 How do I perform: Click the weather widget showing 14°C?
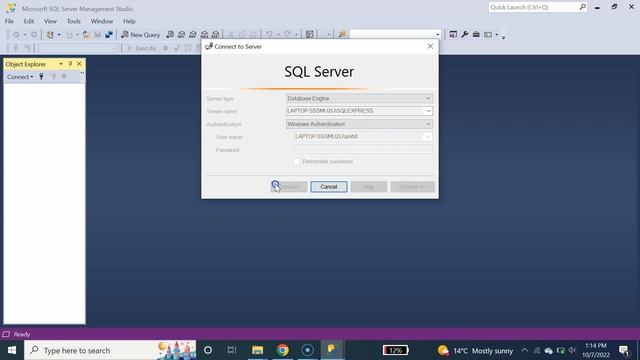pyautogui.click(x=475, y=350)
